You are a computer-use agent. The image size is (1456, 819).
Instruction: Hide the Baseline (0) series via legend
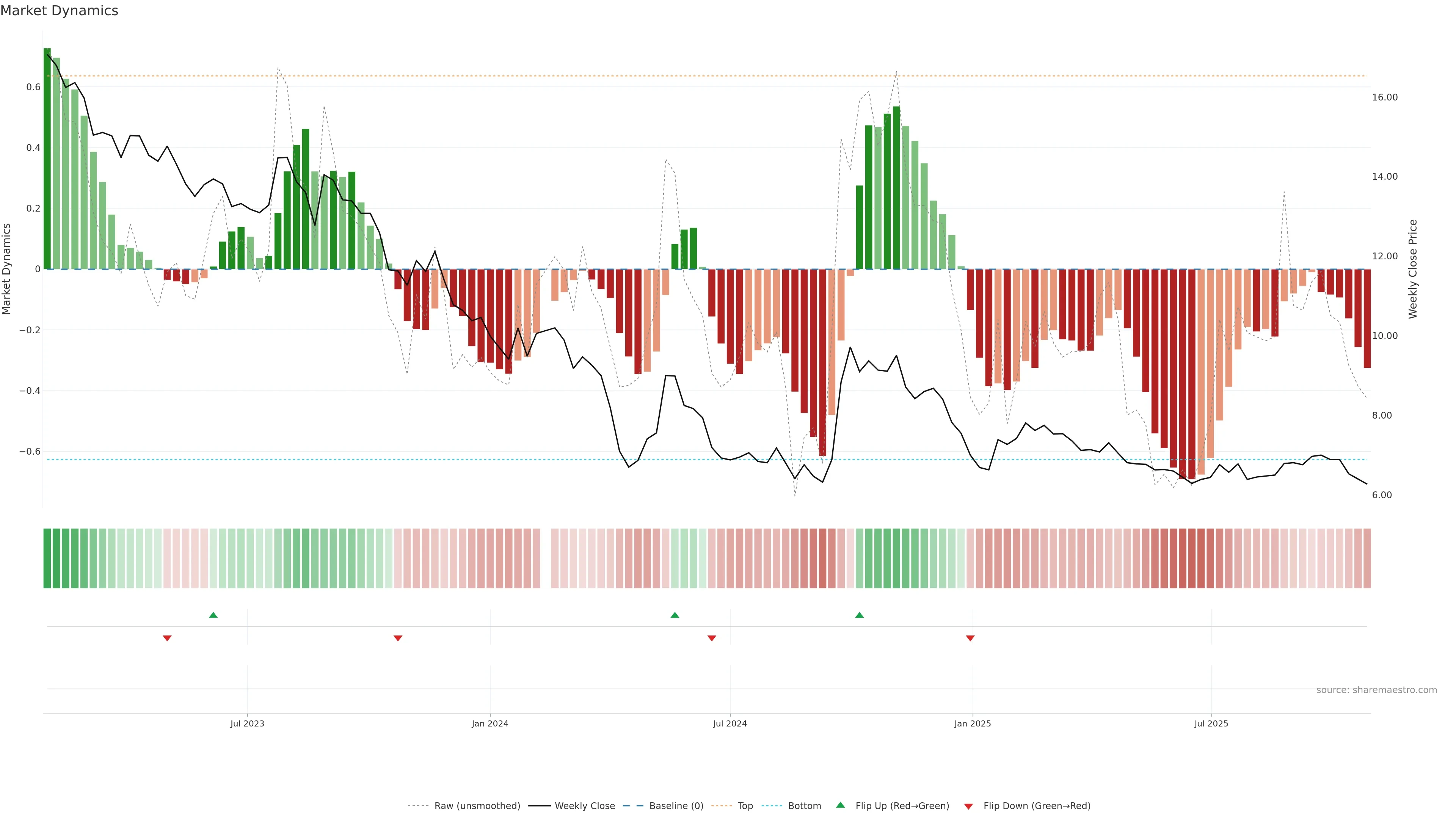click(x=676, y=806)
